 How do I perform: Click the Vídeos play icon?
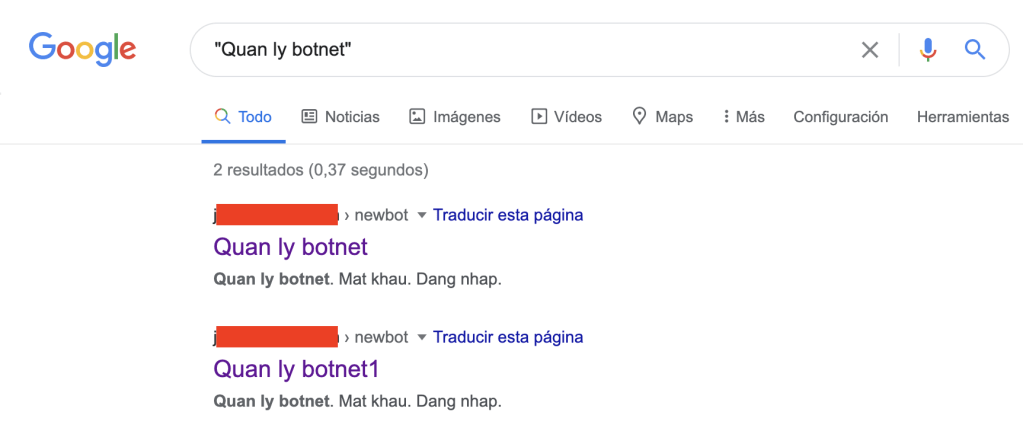[539, 117]
